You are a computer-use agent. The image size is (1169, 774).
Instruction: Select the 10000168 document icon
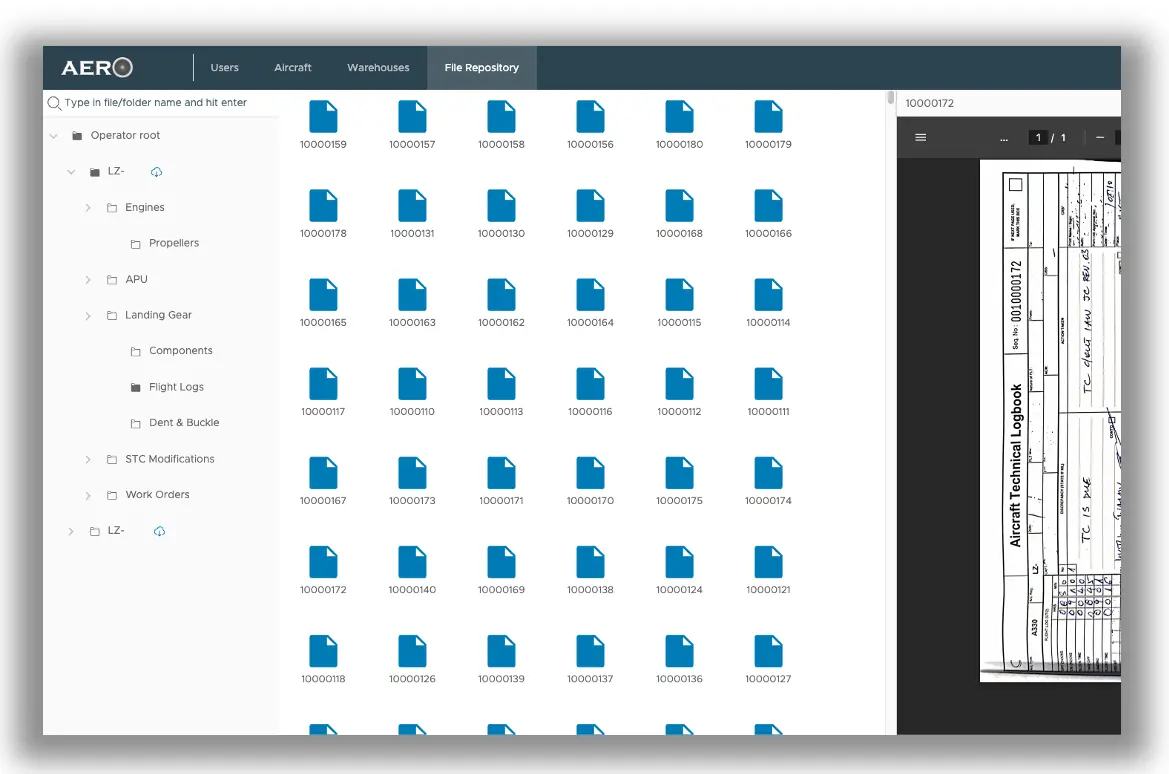click(679, 206)
